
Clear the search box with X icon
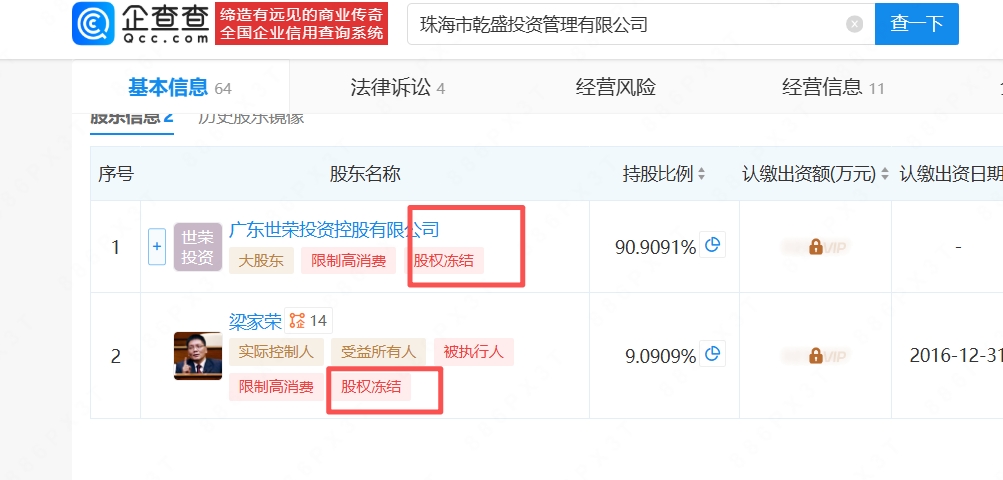pos(855,24)
